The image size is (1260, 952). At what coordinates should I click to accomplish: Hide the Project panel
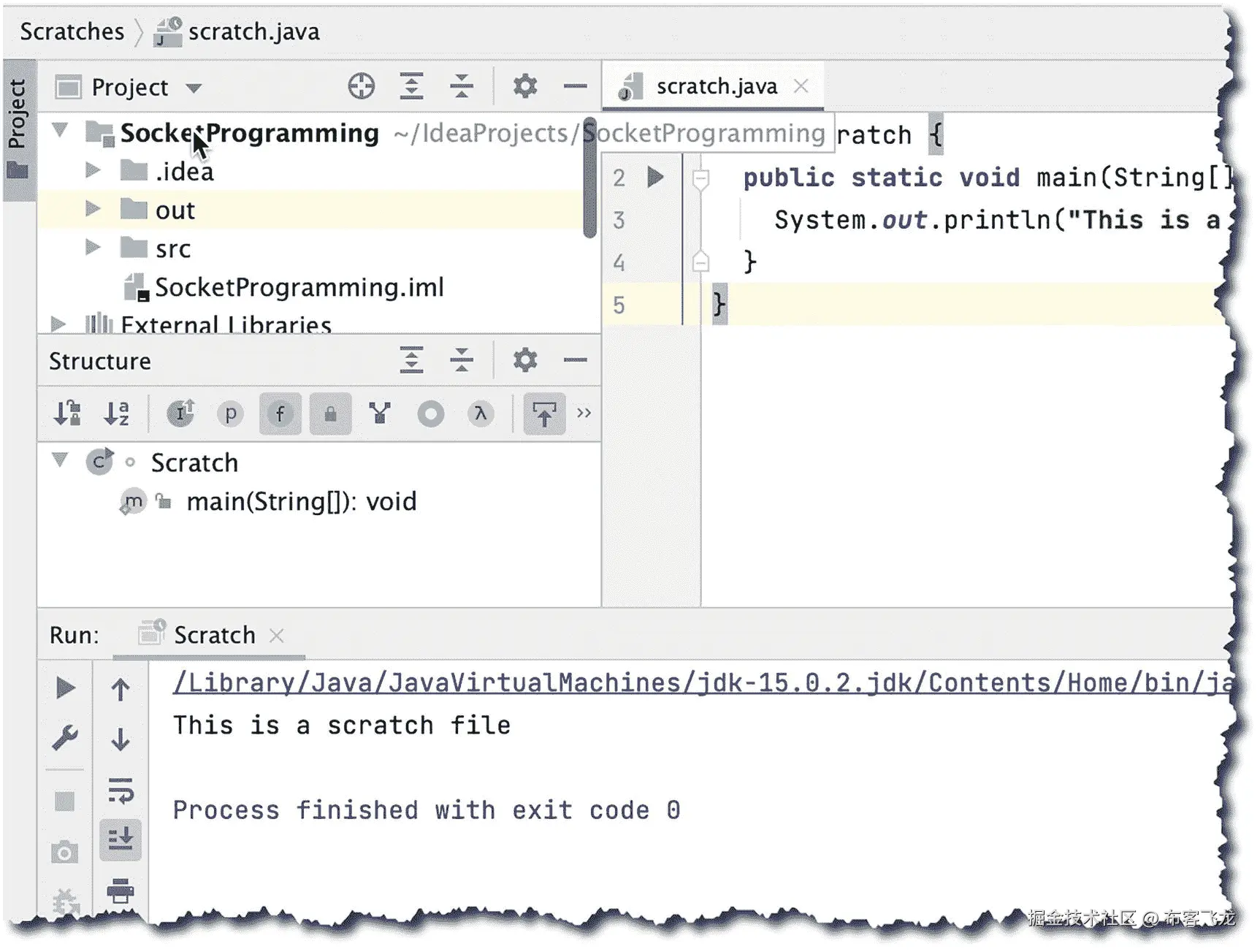click(x=576, y=87)
